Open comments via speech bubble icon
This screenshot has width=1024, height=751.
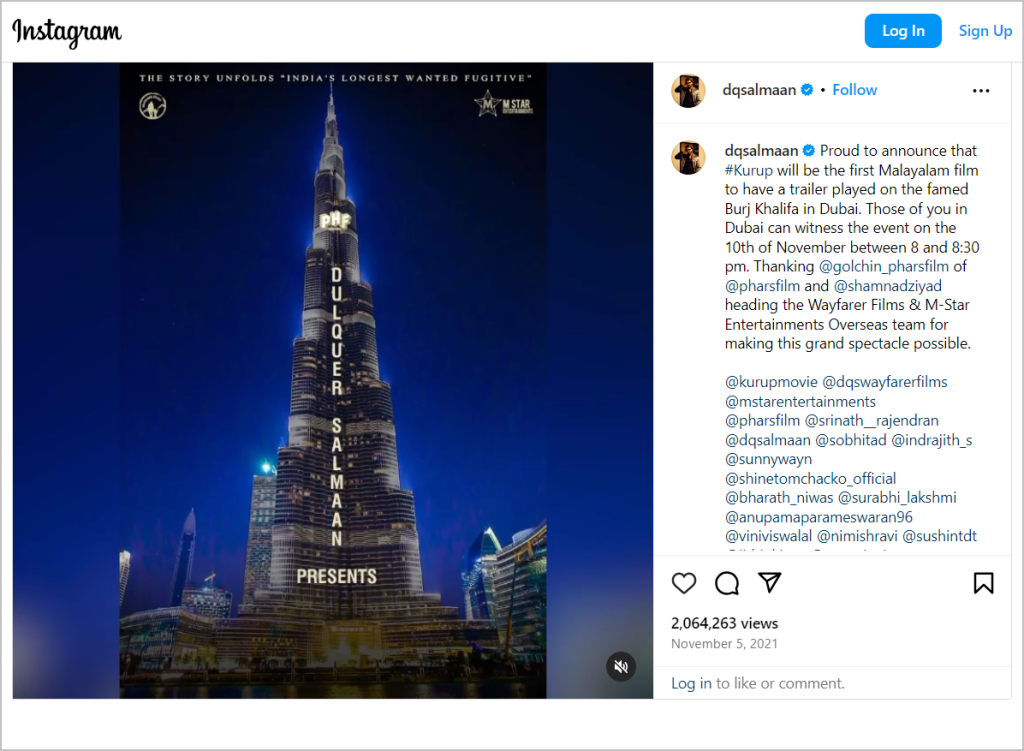(x=727, y=583)
